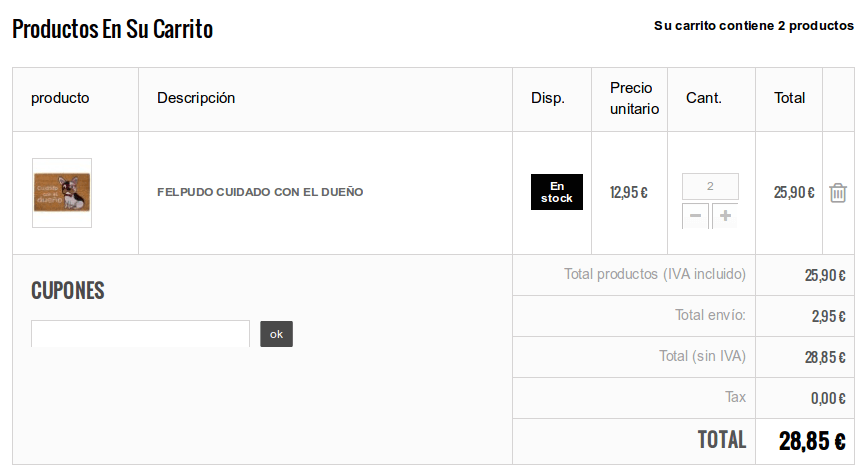The width and height of the screenshot is (855, 473).
Task: Click the producto column header
Action: coord(60,98)
